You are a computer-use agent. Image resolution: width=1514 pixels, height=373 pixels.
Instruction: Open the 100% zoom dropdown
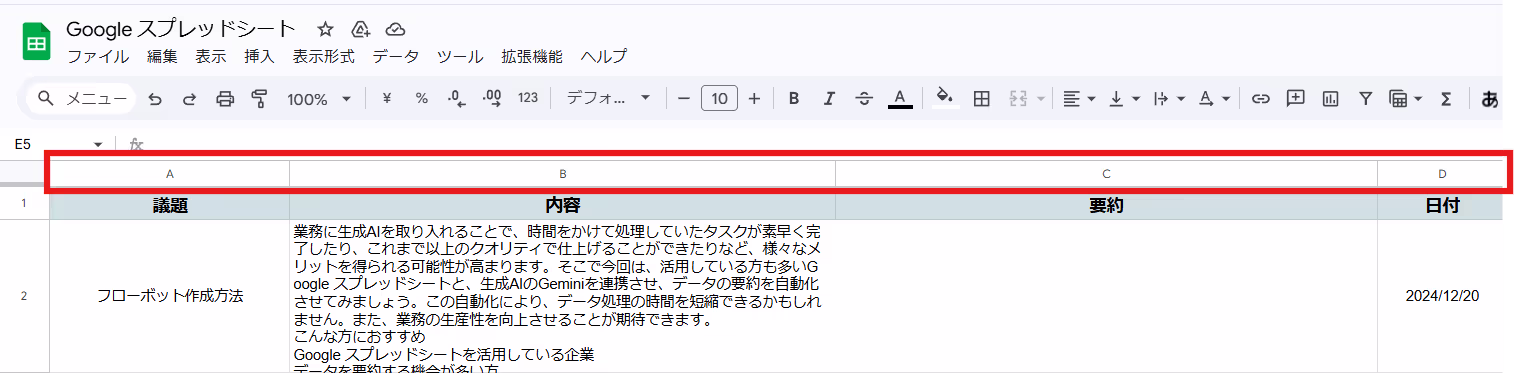[319, 98]
